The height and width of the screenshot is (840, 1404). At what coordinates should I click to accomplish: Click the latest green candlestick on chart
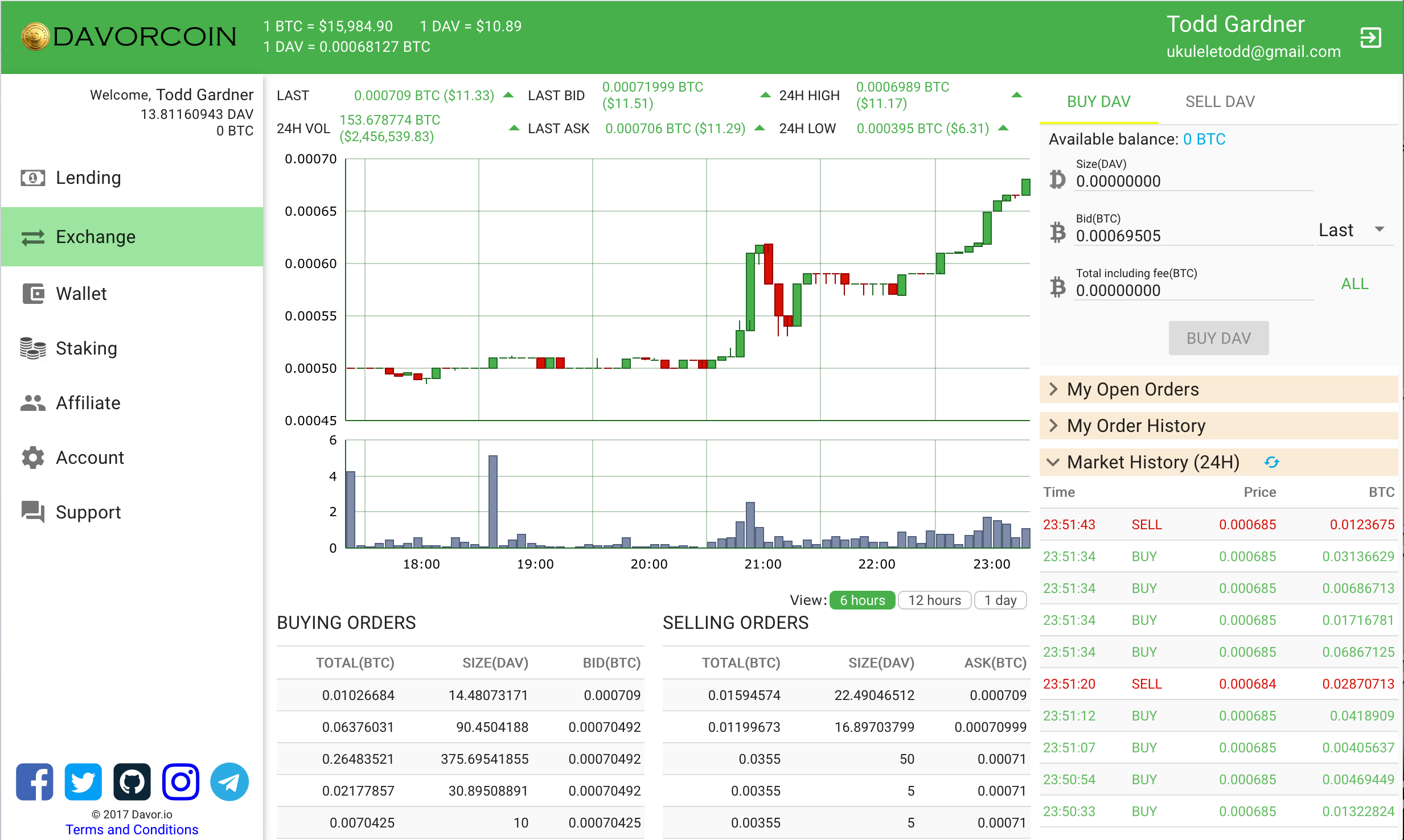(1026, 187)
